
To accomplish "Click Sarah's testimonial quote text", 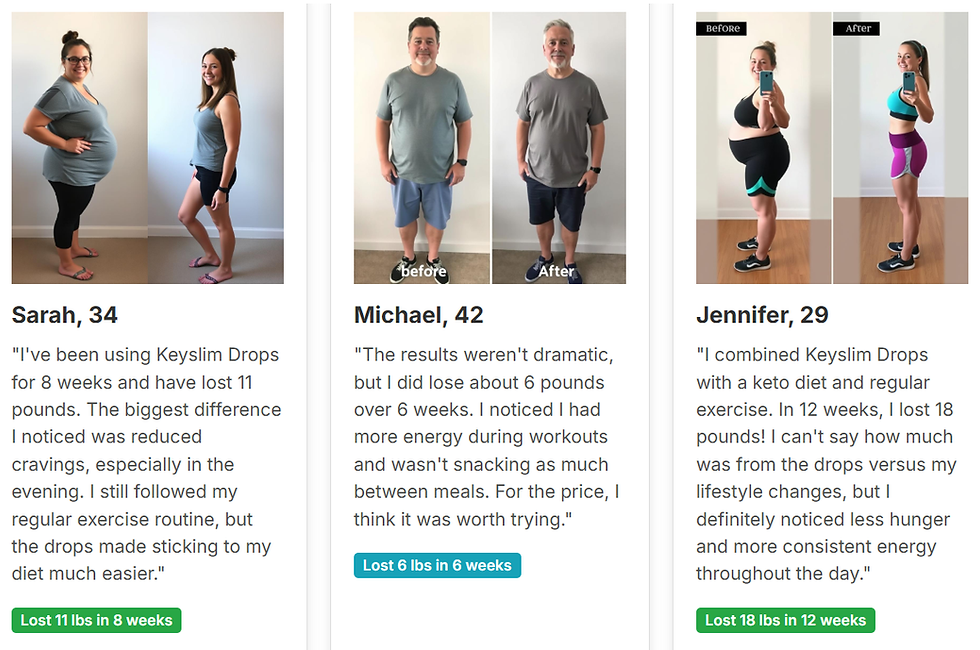I will point(147,464).
